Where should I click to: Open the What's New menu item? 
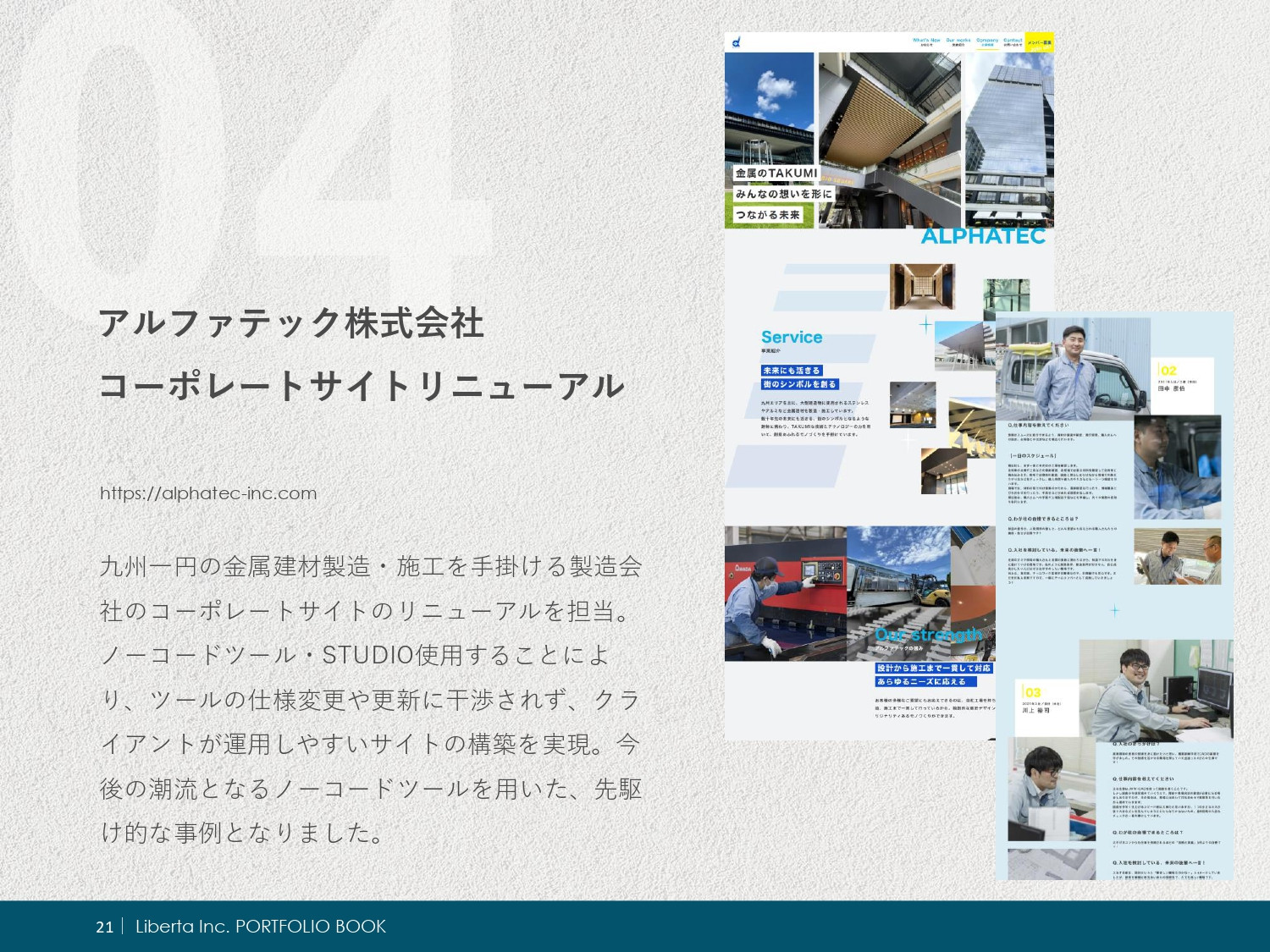coord(925,41)
